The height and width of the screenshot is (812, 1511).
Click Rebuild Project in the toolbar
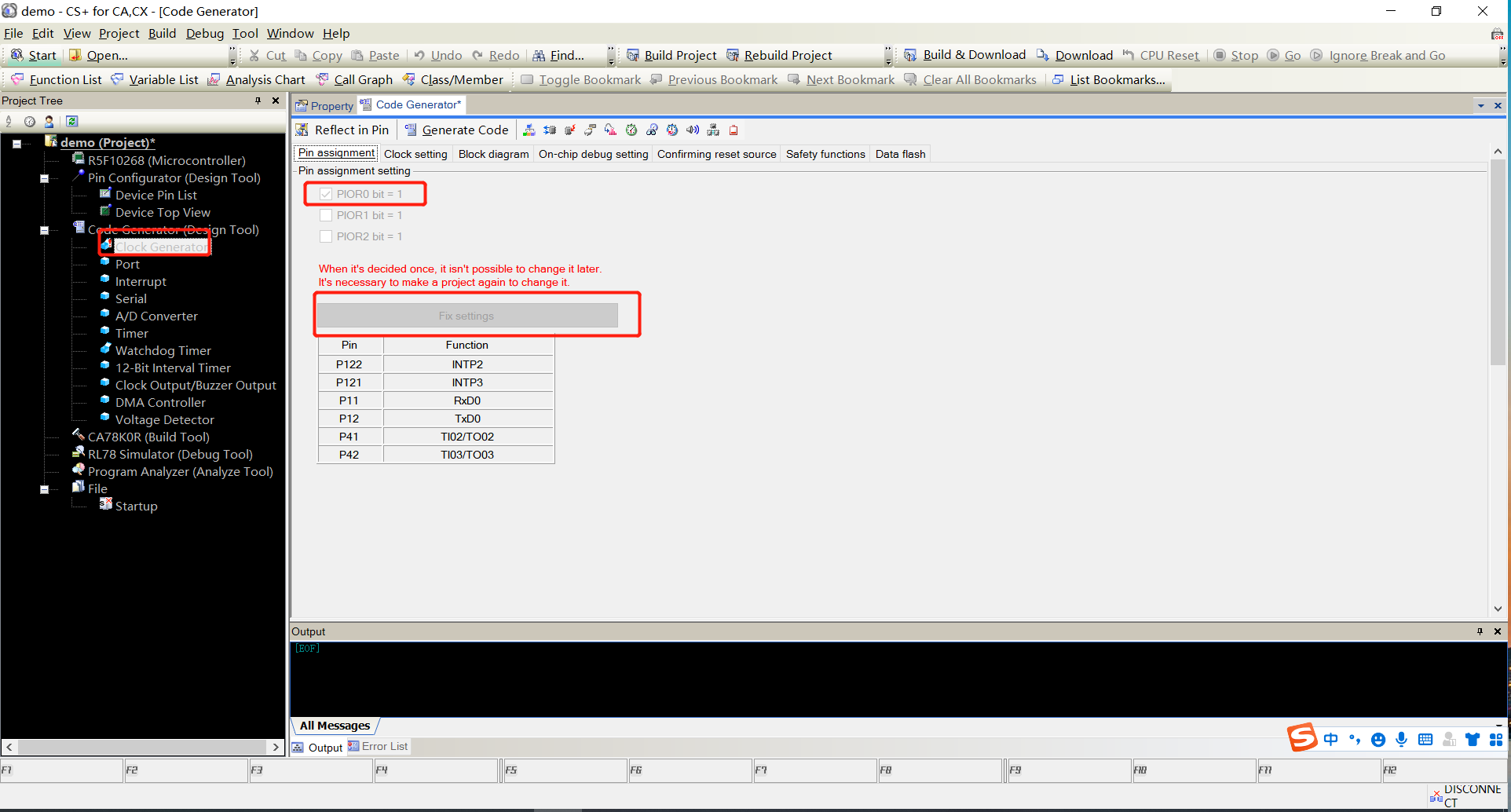click(780, 55)
